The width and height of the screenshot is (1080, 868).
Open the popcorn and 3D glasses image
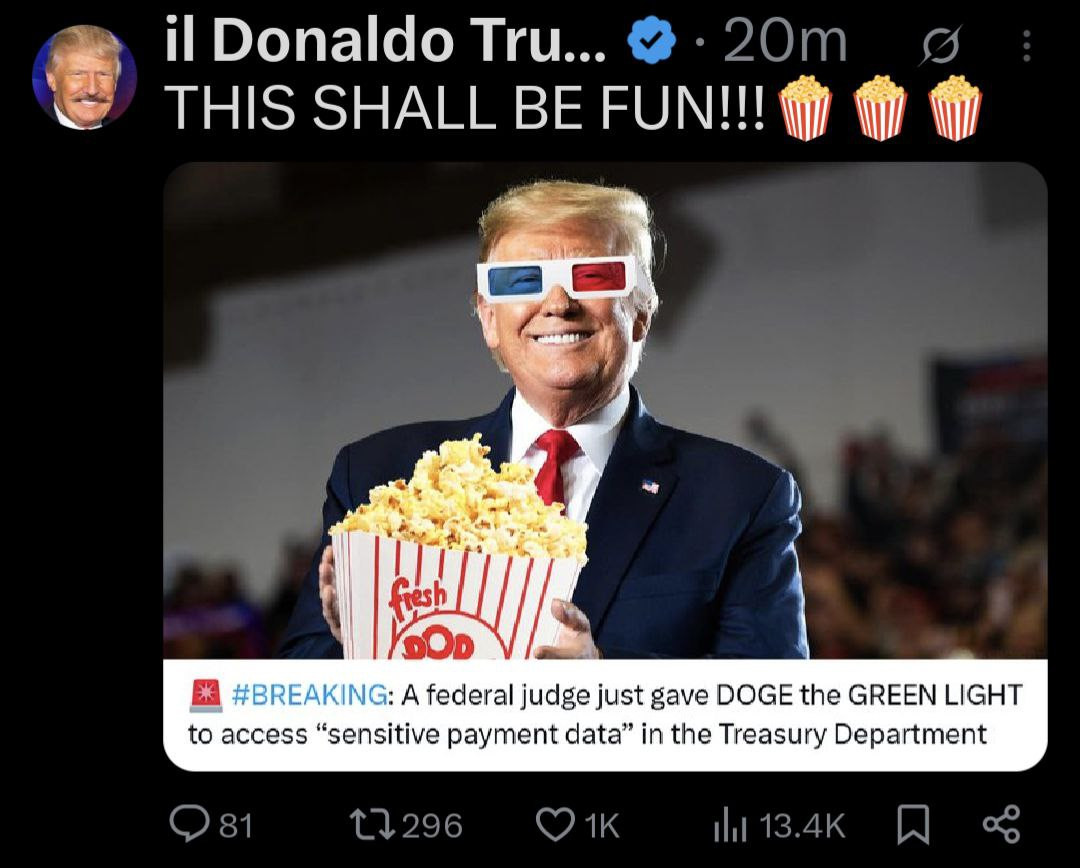605,411
